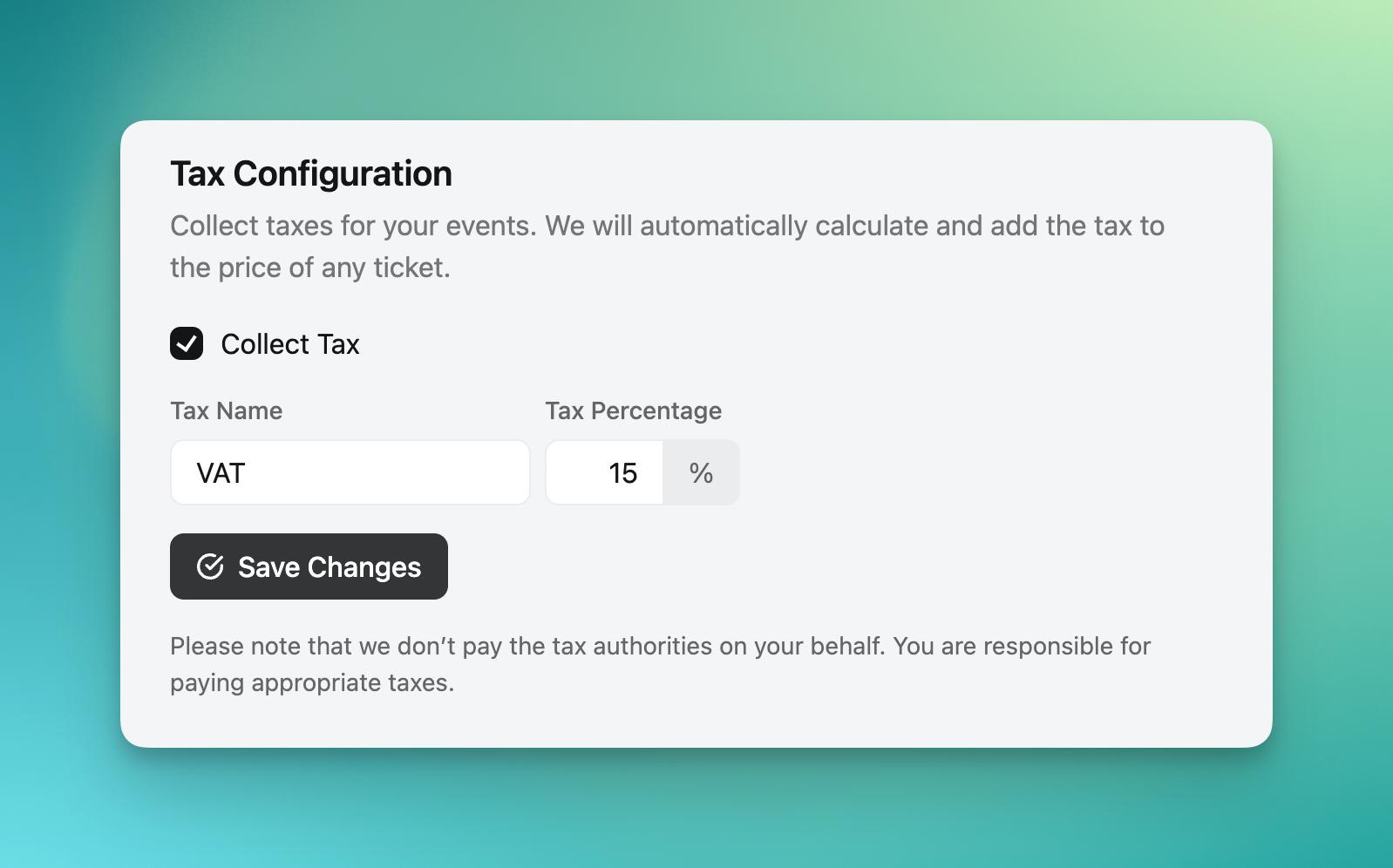Image resolution: width=1393 pixels, height=868 pixels.
Task: Click the white checkmark inside the checkbox
Action: [x=187, y=344]
